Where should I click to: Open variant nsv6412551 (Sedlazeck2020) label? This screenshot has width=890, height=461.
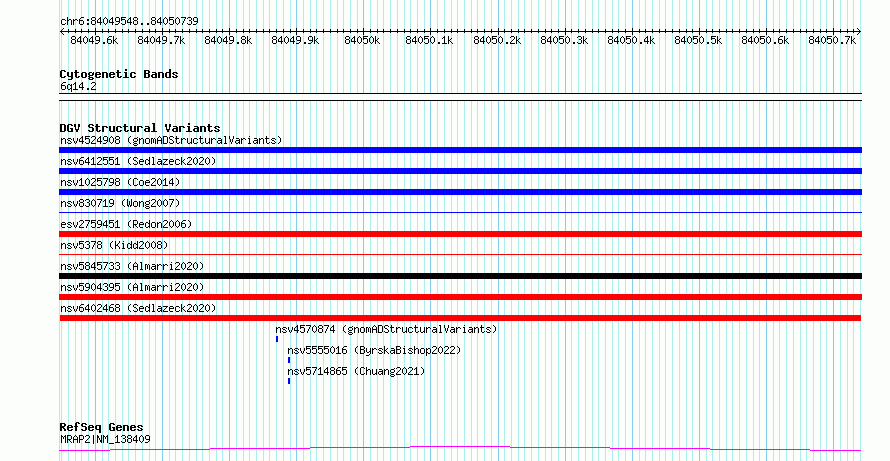coord(138,161)
